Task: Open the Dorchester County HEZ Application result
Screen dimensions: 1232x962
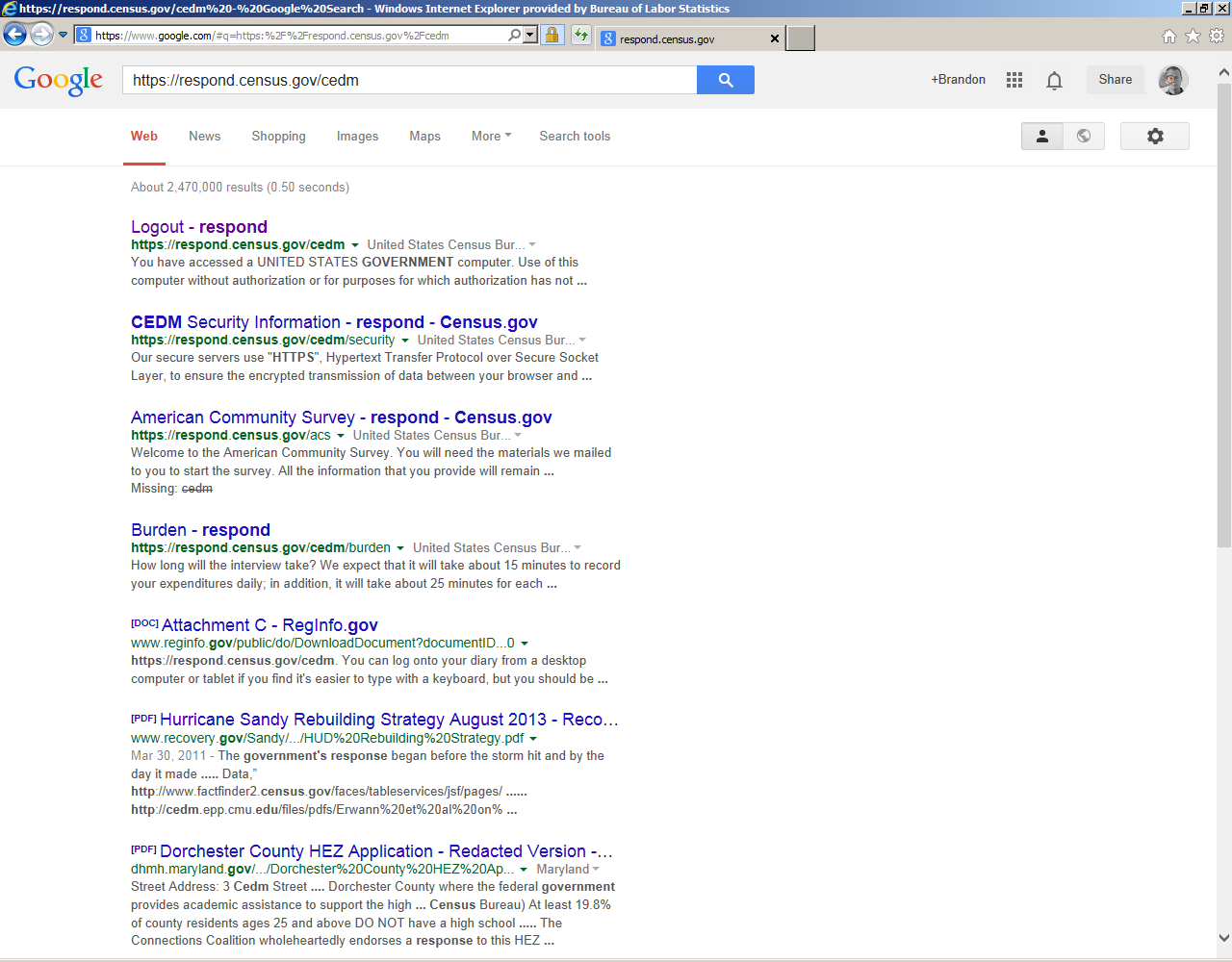Action: coord(386,851)
